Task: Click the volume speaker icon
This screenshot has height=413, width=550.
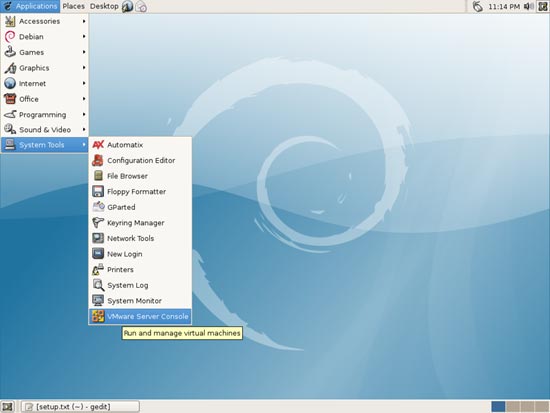Action: pyautogui.click(x=528, y=6)
